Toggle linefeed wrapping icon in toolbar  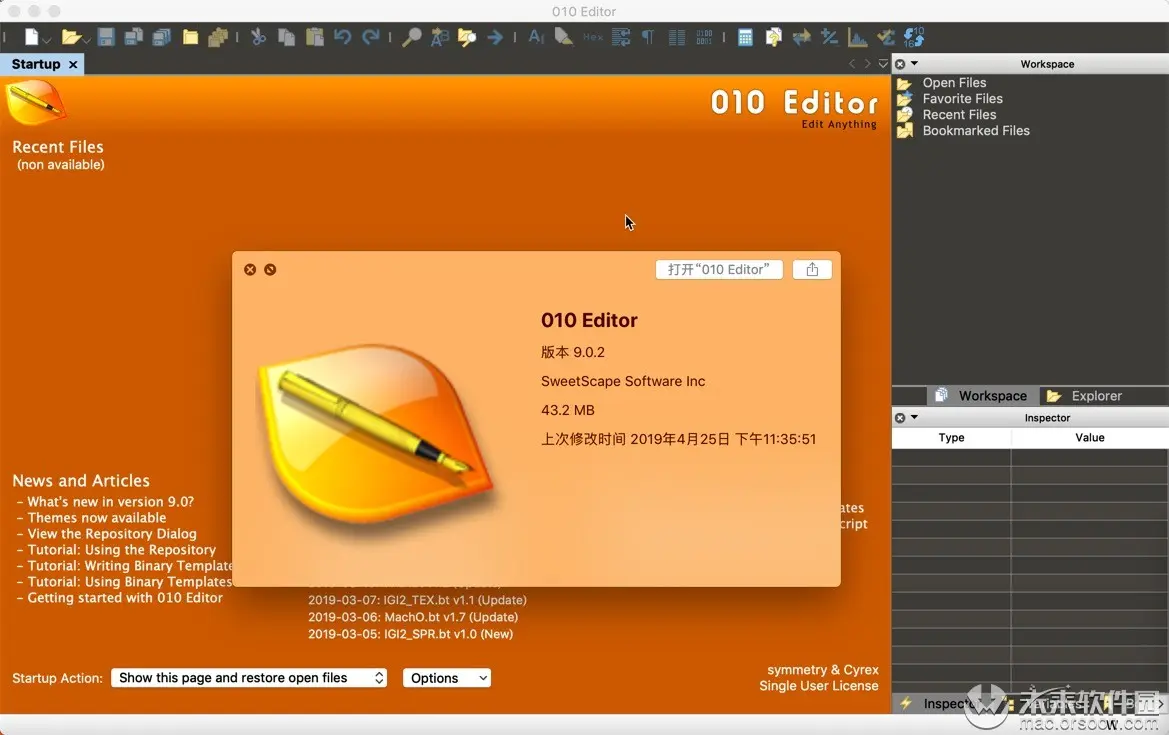(x=620, y=37)
